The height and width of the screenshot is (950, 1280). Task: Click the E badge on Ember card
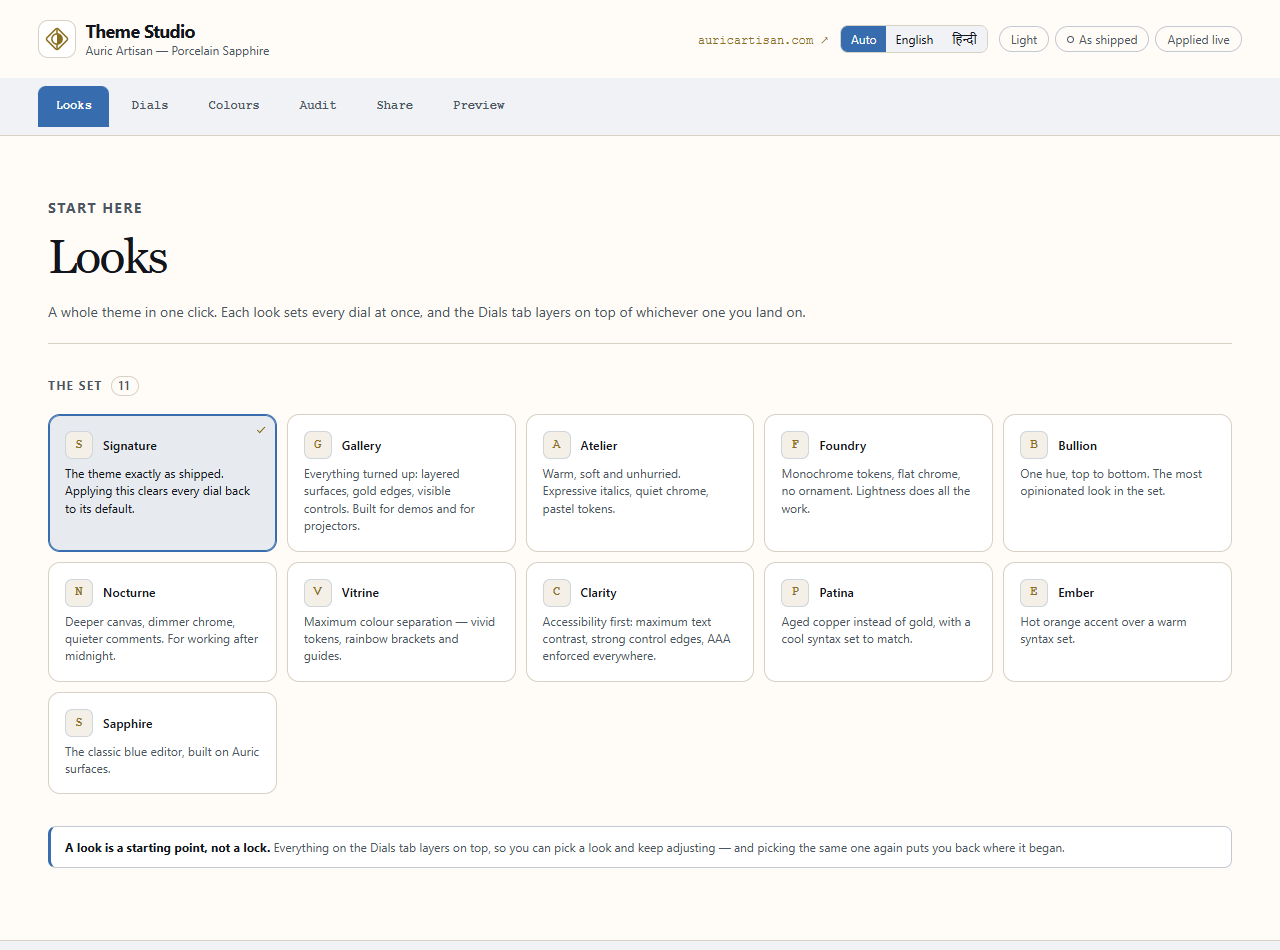[1034, 592]
